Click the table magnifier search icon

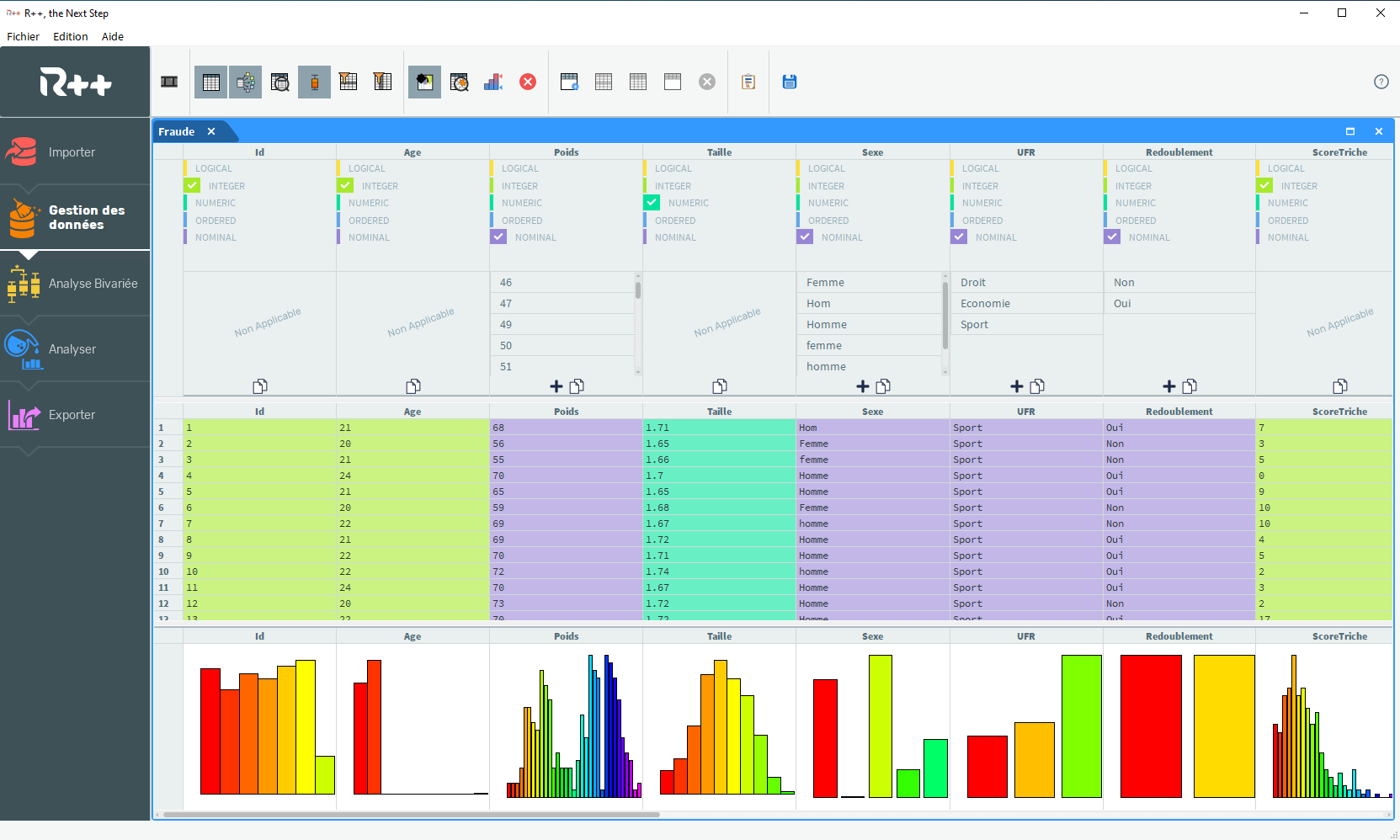tap(280, 82)
